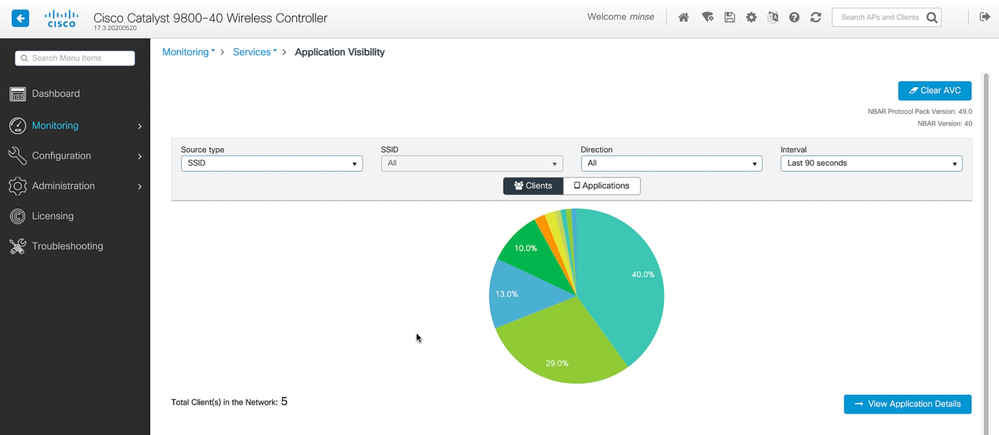This screenshot has height=435, width=999.
Task: Open help question mark icon
Action: (794, 18)
